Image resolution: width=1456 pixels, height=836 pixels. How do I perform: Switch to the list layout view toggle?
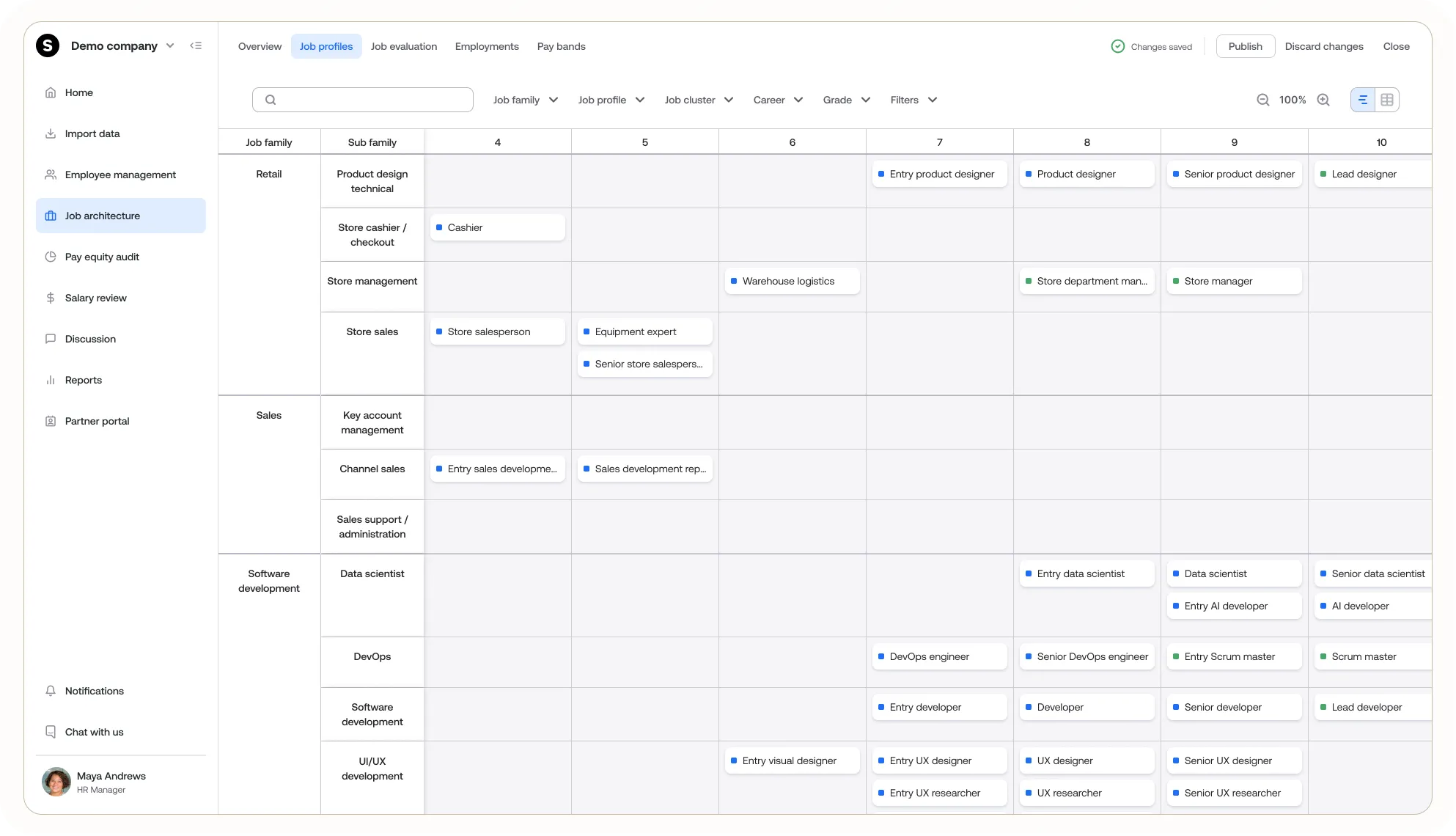1363,100
